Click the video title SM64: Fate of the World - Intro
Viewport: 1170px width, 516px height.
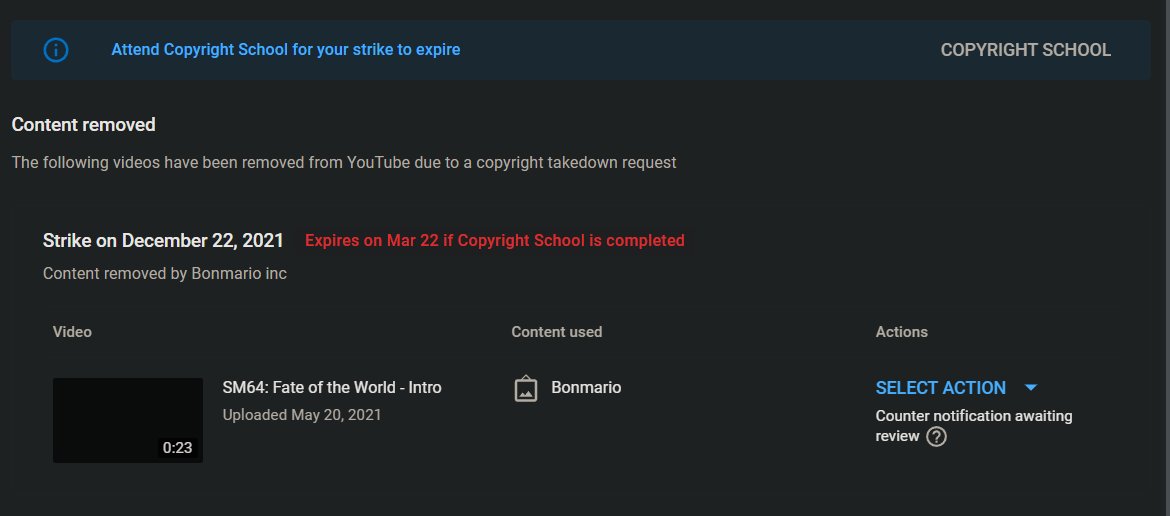[332, 388]
